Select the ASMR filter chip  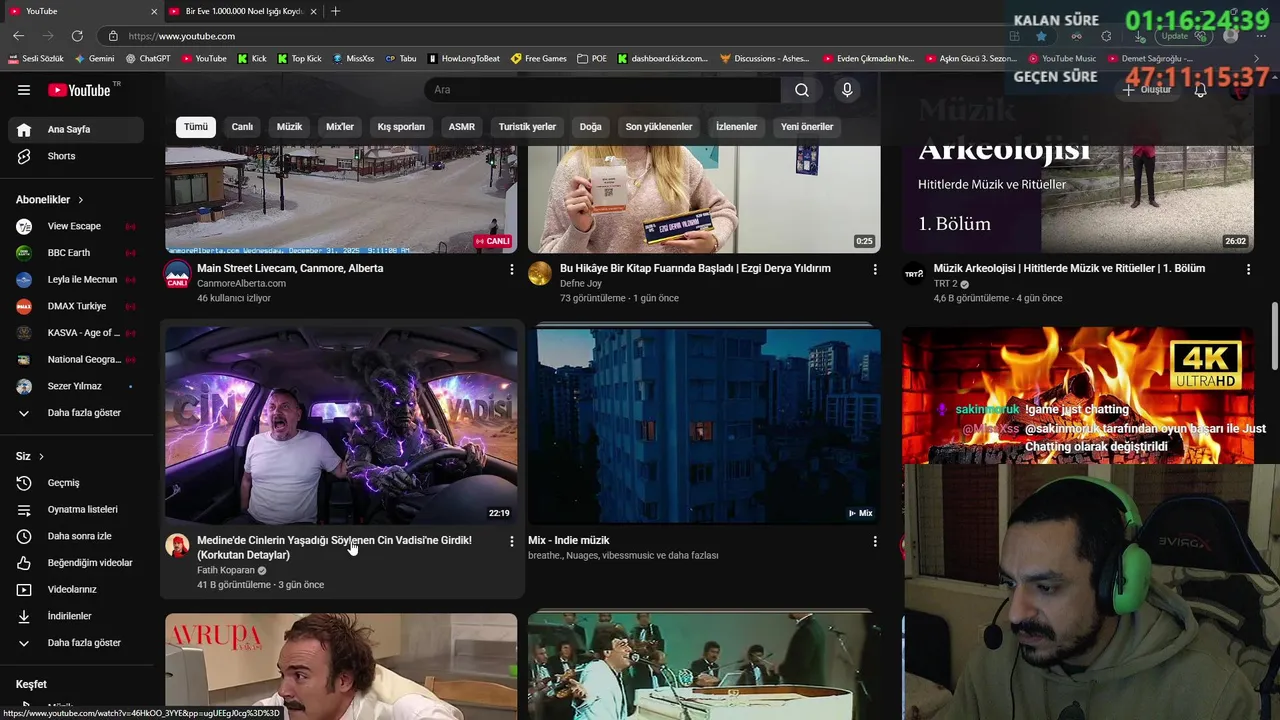(x=462, y=127)
